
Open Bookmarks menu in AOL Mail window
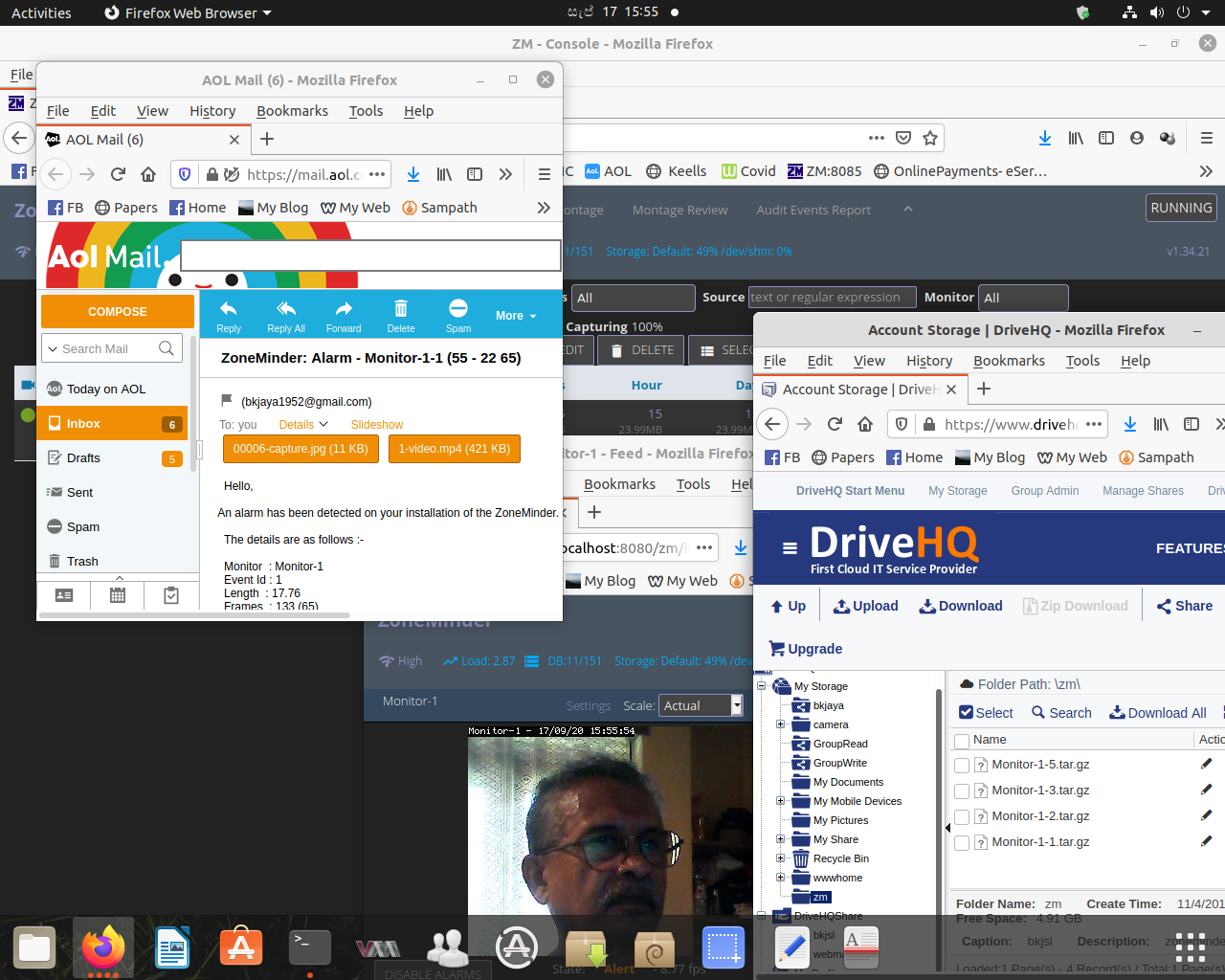click(x=292, y=111)
